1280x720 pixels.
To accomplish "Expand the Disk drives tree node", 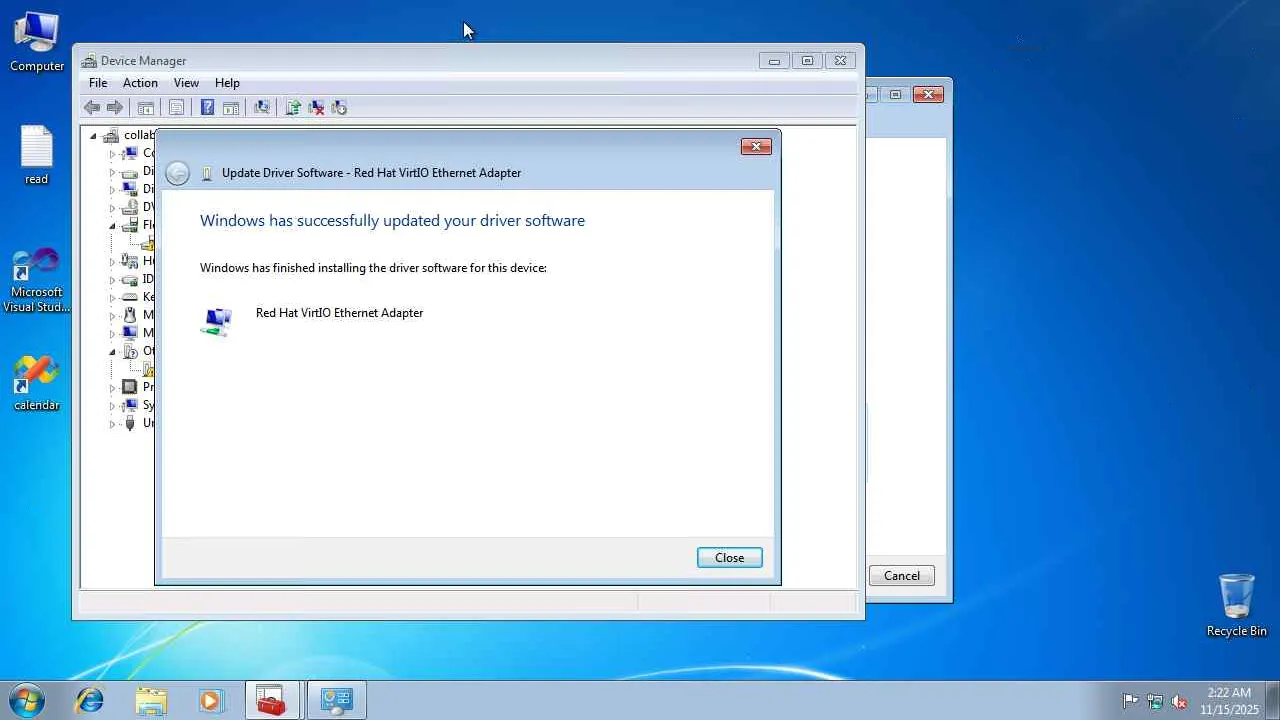I will coord(112,171).
